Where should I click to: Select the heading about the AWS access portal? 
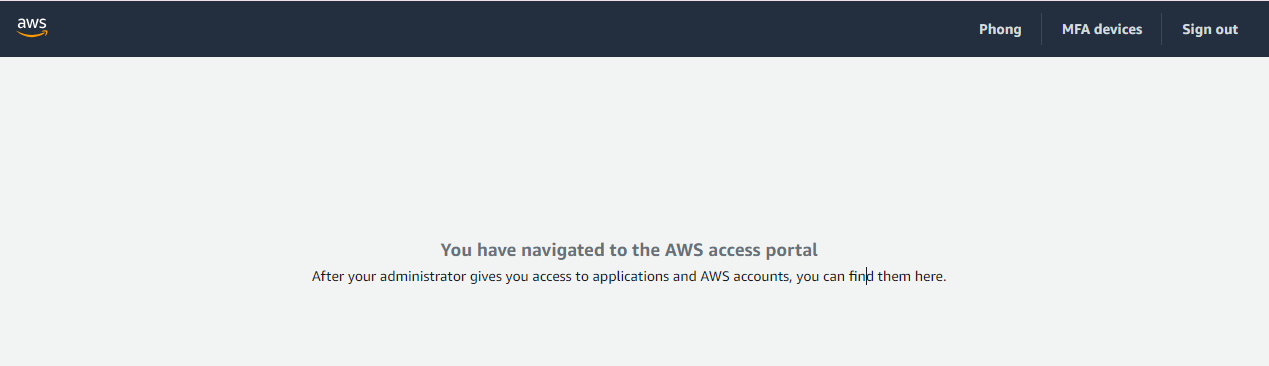629,250
